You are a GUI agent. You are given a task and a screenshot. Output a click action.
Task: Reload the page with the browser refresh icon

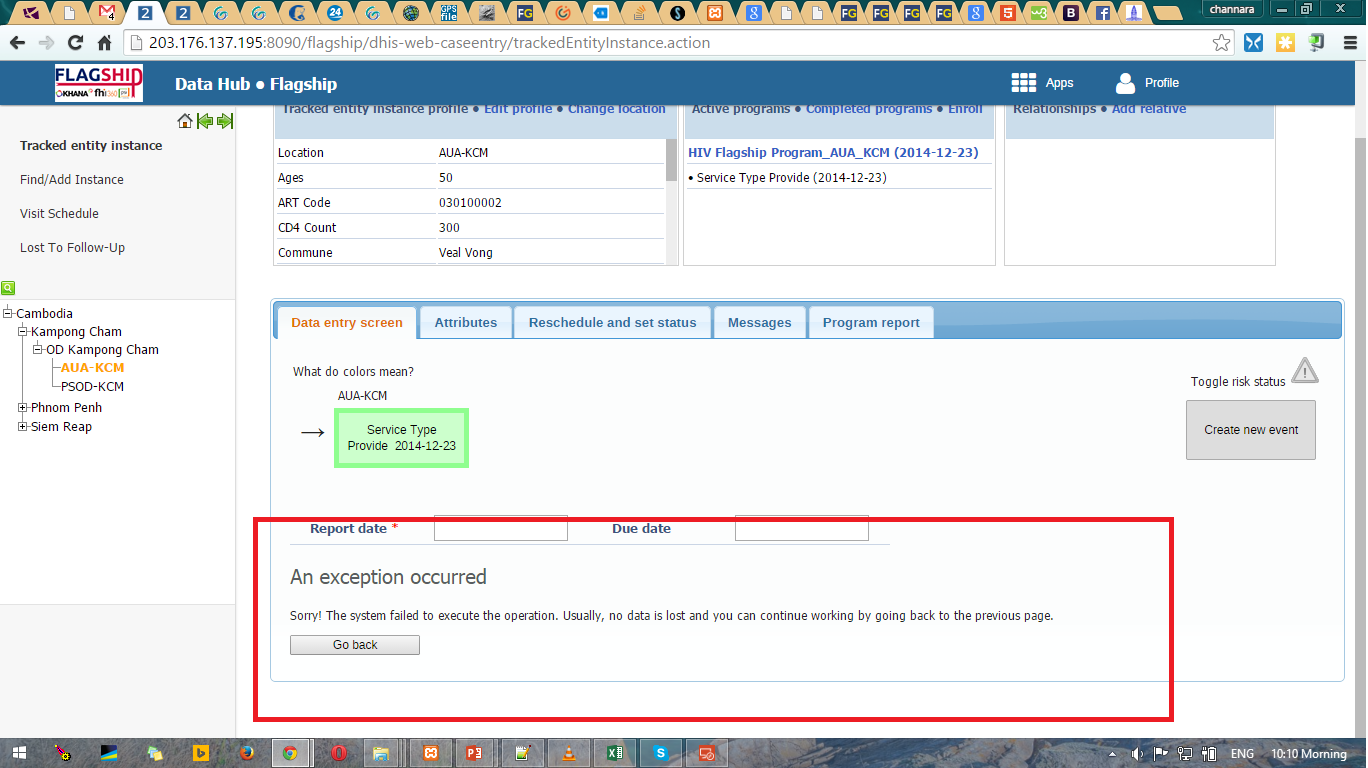point(75,43)
